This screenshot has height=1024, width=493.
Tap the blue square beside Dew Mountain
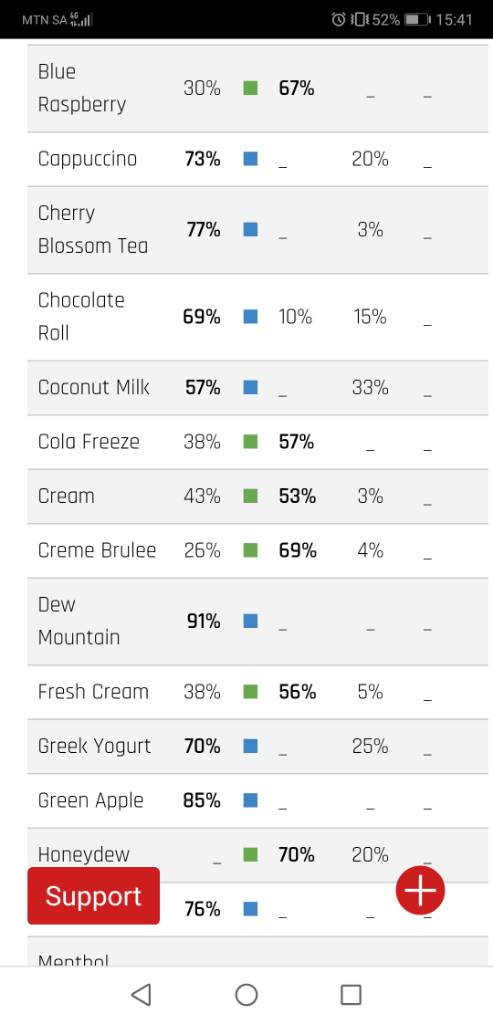click(250, 621)
